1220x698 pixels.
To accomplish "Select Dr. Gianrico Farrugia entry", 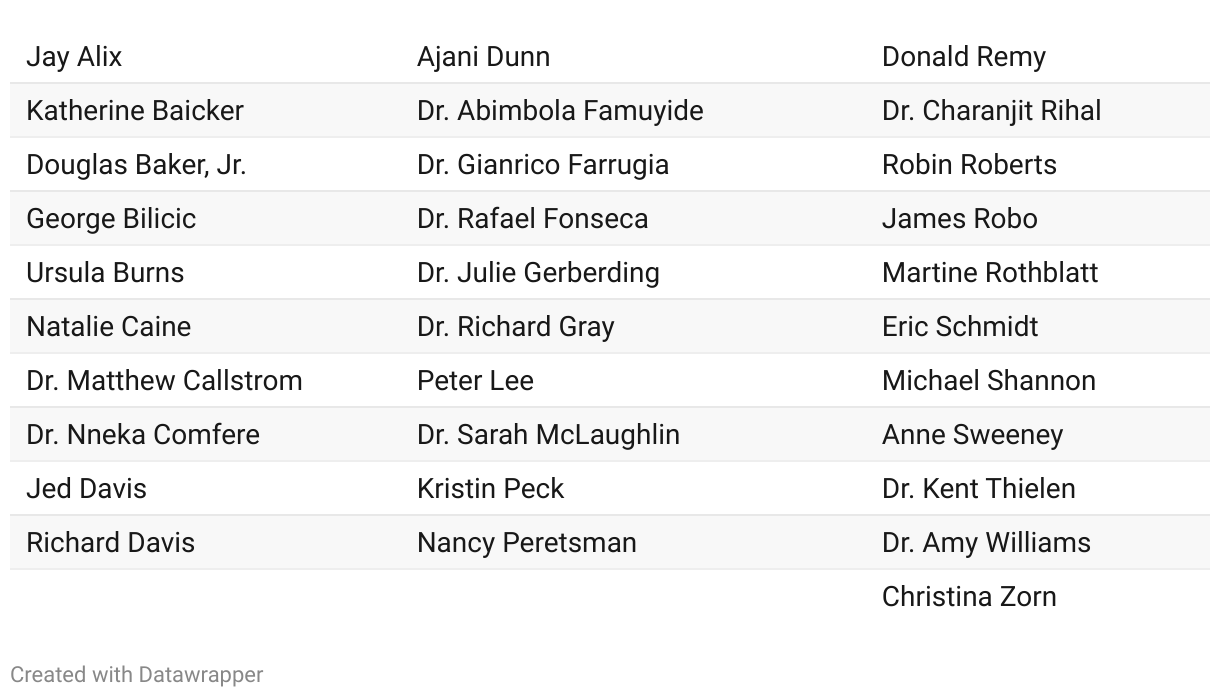I will tap(543, 165).
